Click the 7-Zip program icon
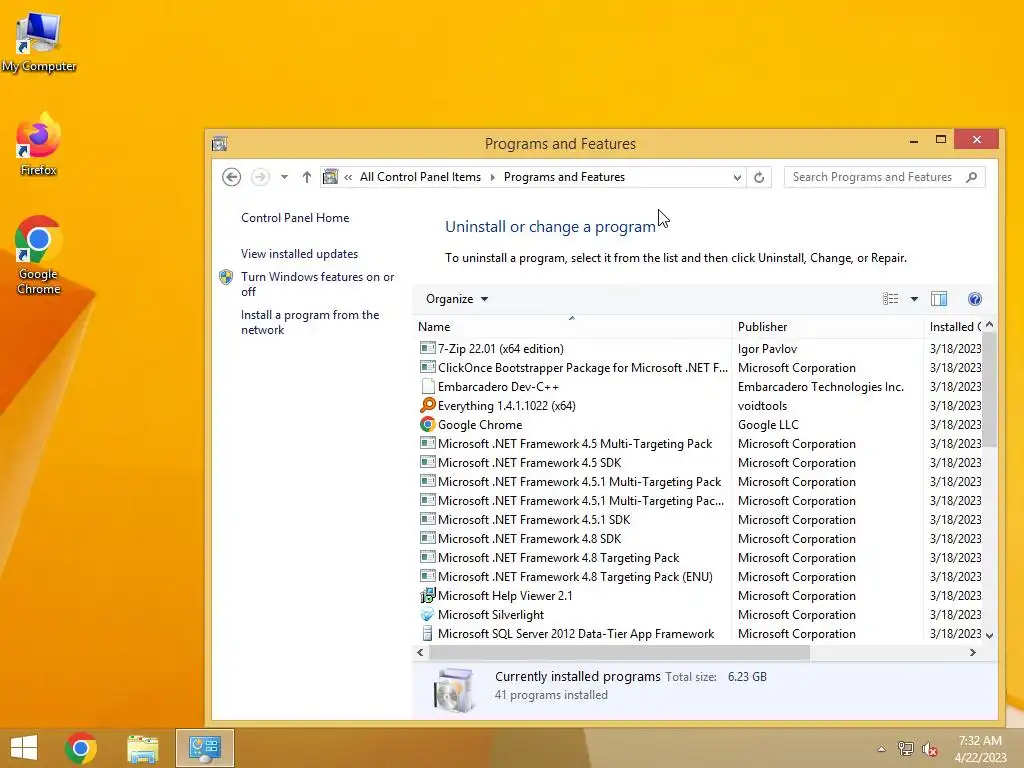The width and height of the screenshot is (1024, 768). coord(427,348)
